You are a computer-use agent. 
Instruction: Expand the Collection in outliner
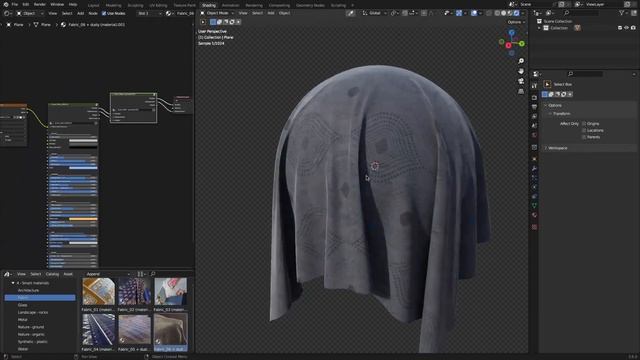tap(539, 28)
